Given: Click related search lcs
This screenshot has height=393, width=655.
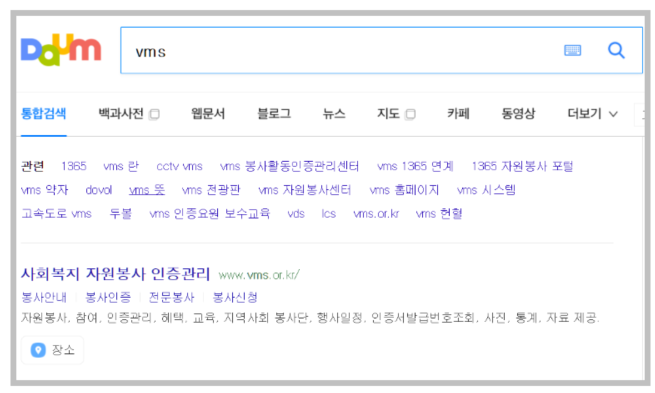Looking at the screenshot, I should (x=329, y=214).
